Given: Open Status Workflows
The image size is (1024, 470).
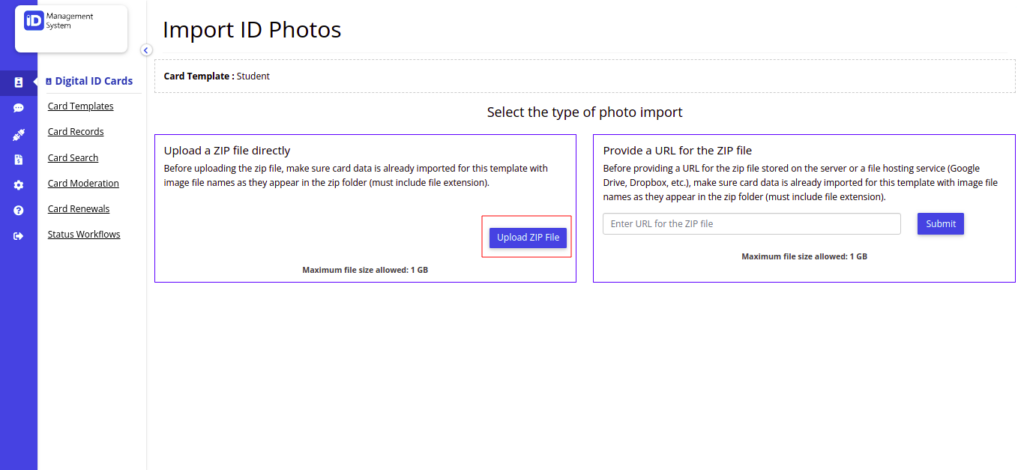Looking at the screenshot, I should click(x=84, y=234).
